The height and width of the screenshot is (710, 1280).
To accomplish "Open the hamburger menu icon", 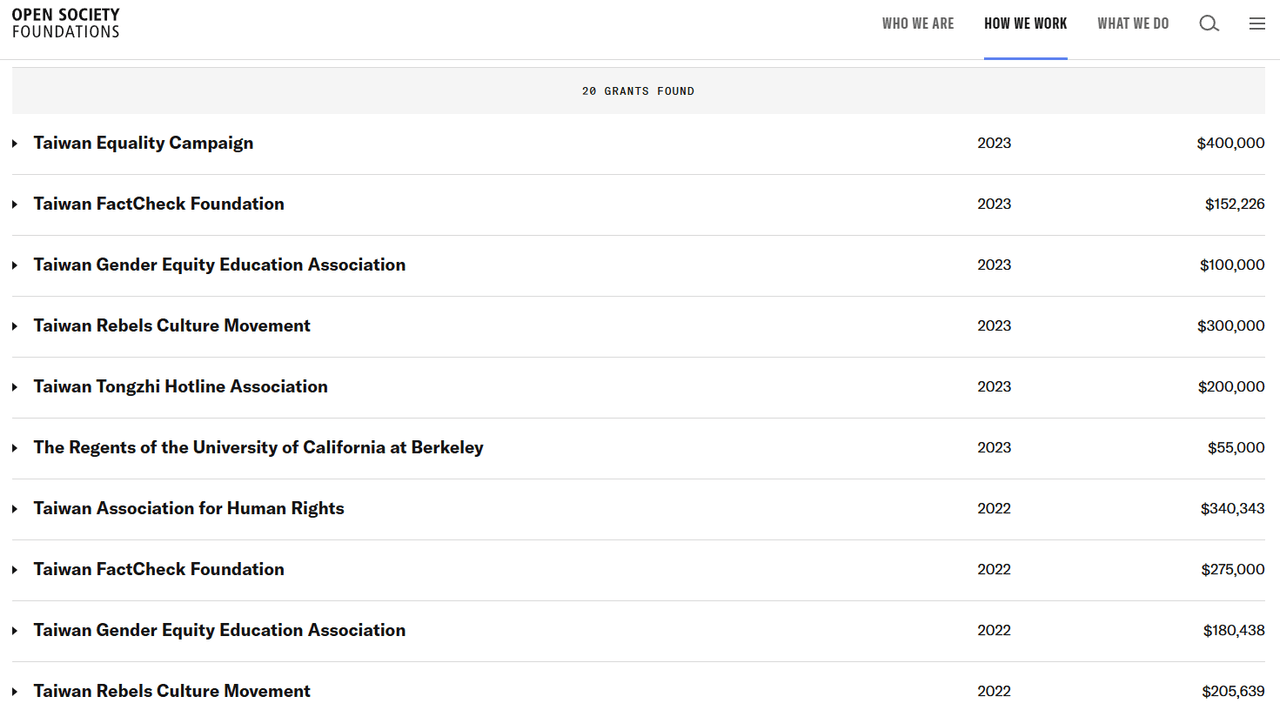I will point(1257,24).
